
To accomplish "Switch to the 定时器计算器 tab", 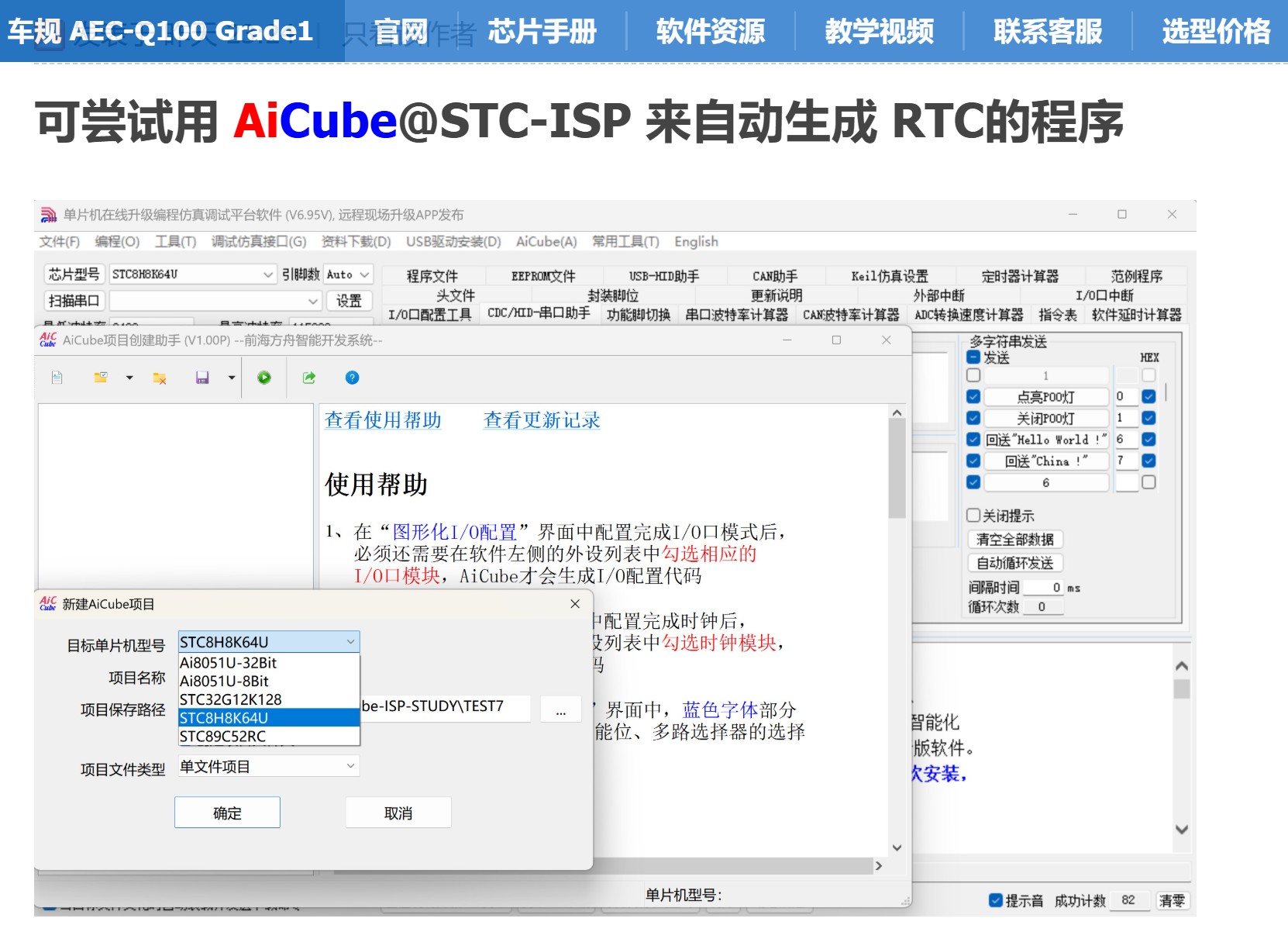I will point(1020,276).
